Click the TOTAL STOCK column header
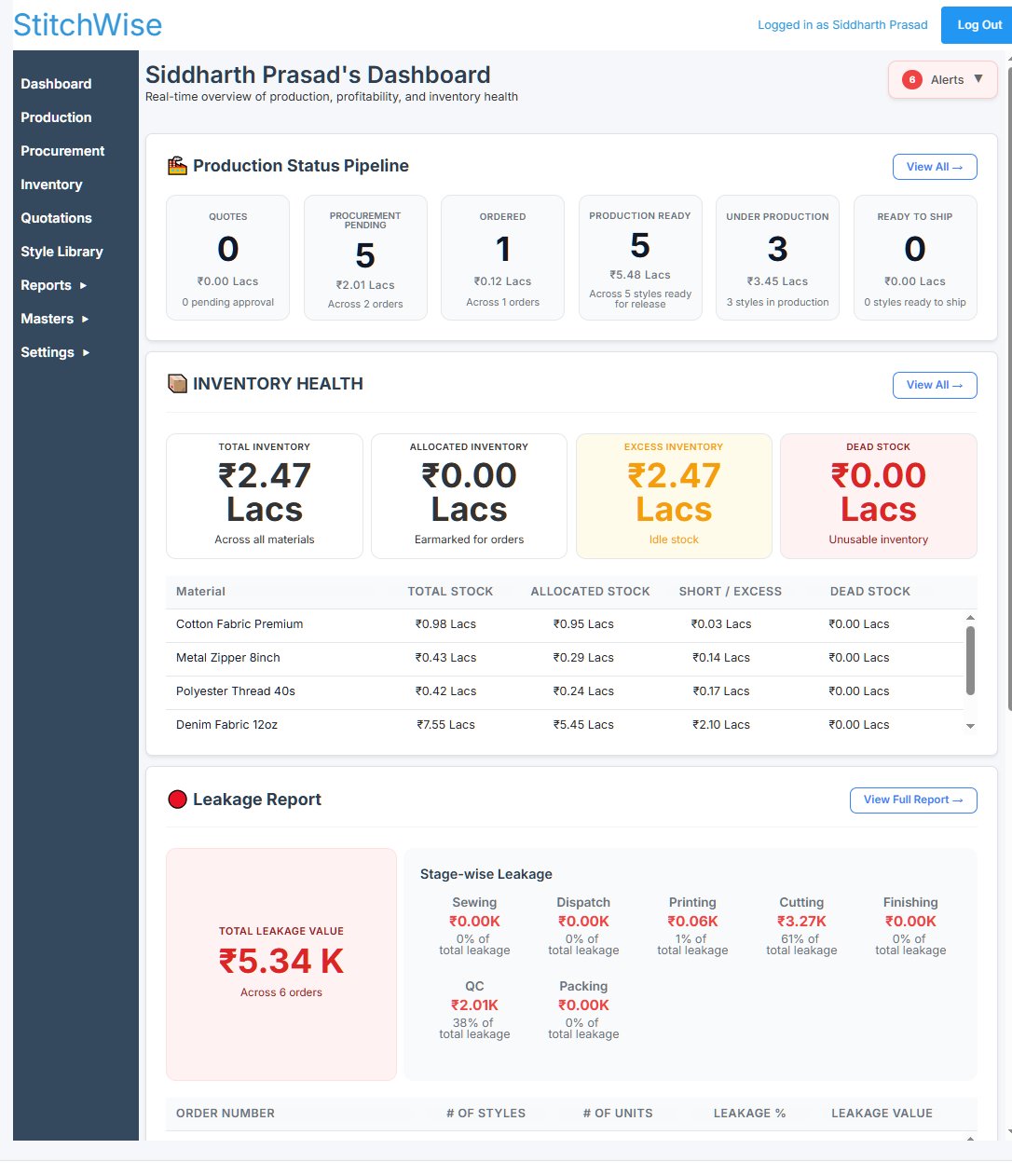1012x1176 pixels. (x=450, y=592)
